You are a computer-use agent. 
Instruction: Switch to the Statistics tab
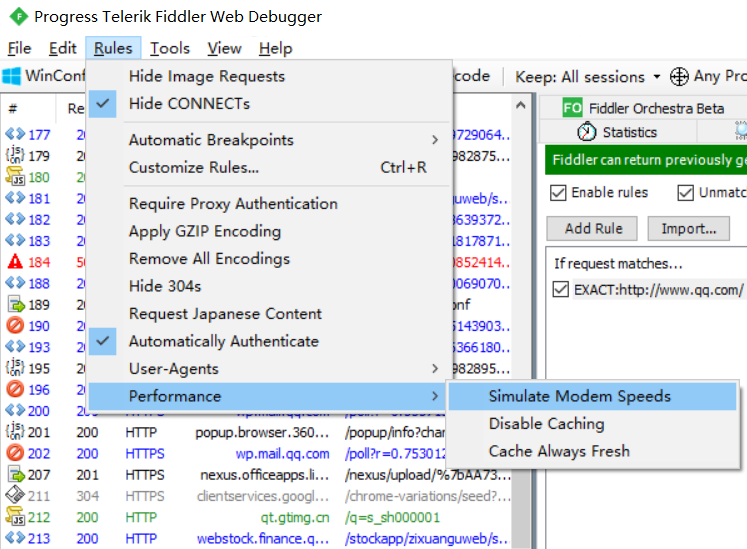(618, 132)
